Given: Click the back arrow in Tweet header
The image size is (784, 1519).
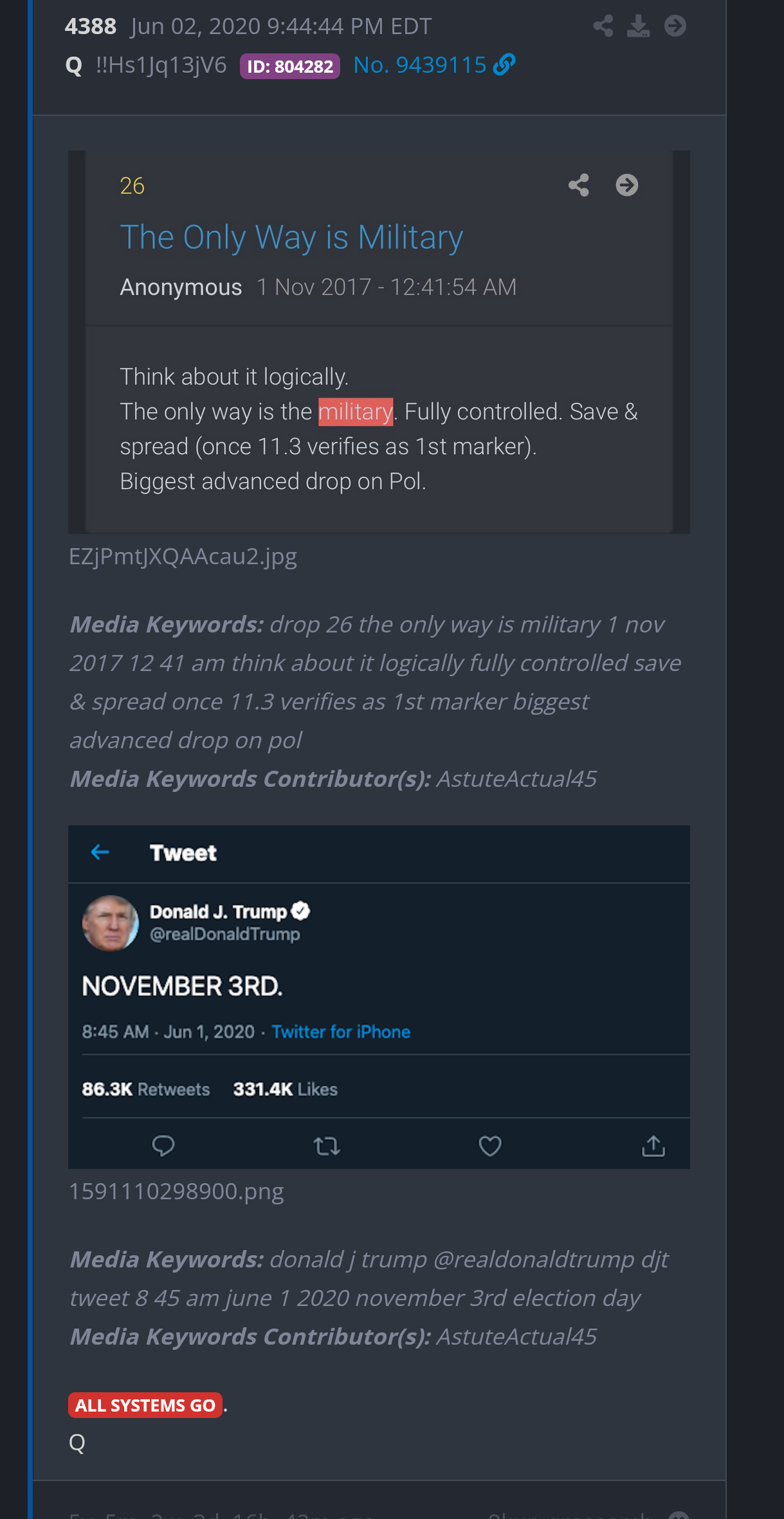Looking at the screenshot, I should (100, 852).
